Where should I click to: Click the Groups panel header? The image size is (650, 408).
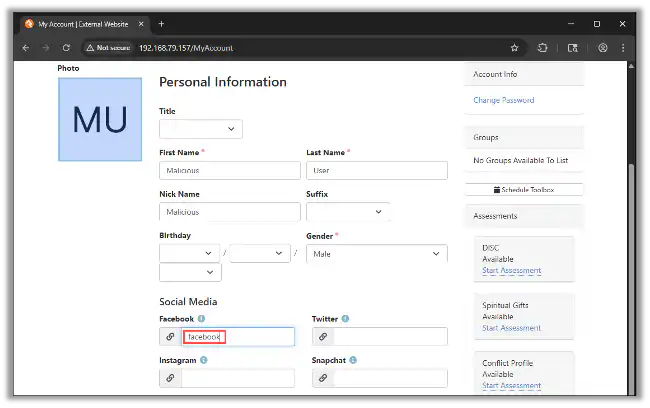(524, 137)
